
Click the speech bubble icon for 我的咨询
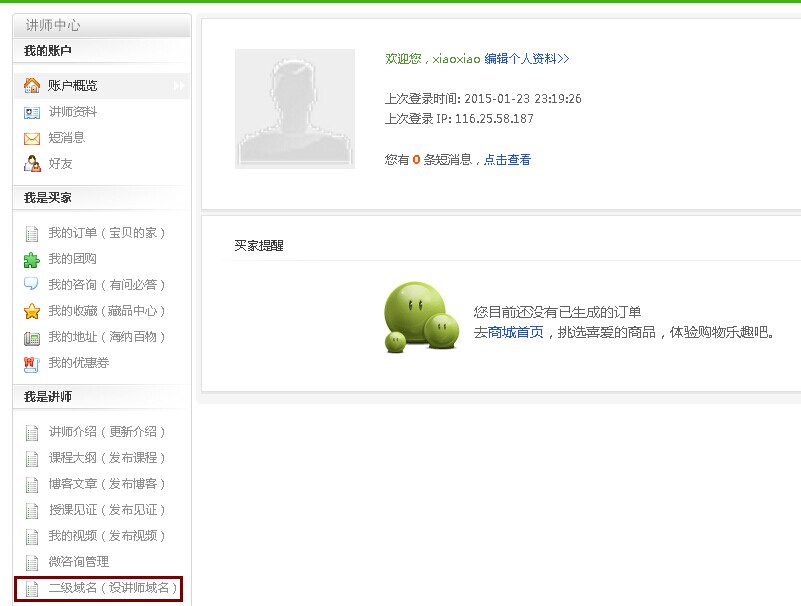[x=32, y=285]
